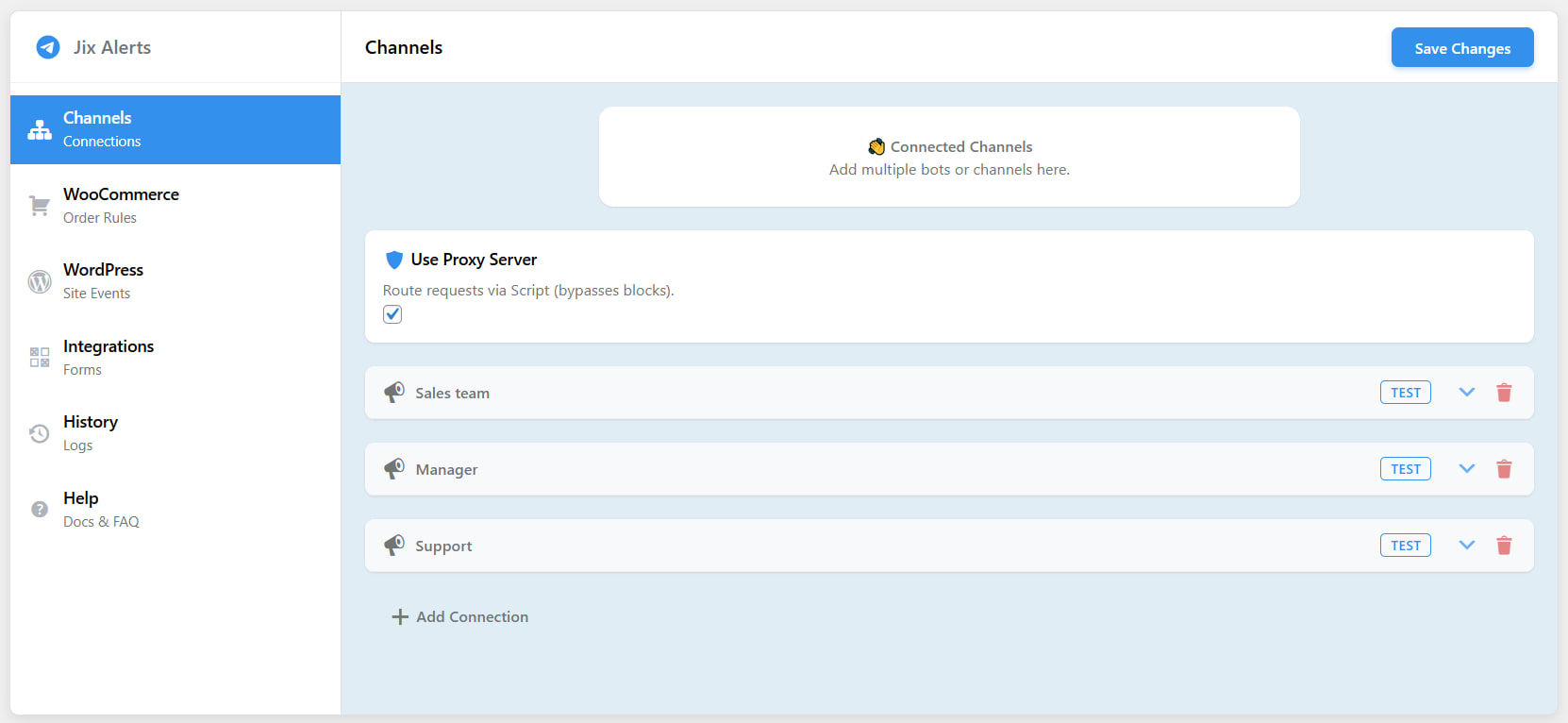Delete the Support connection with trash icon
Viewport: 1568px width, 723px height.
tap(1504, 546)
